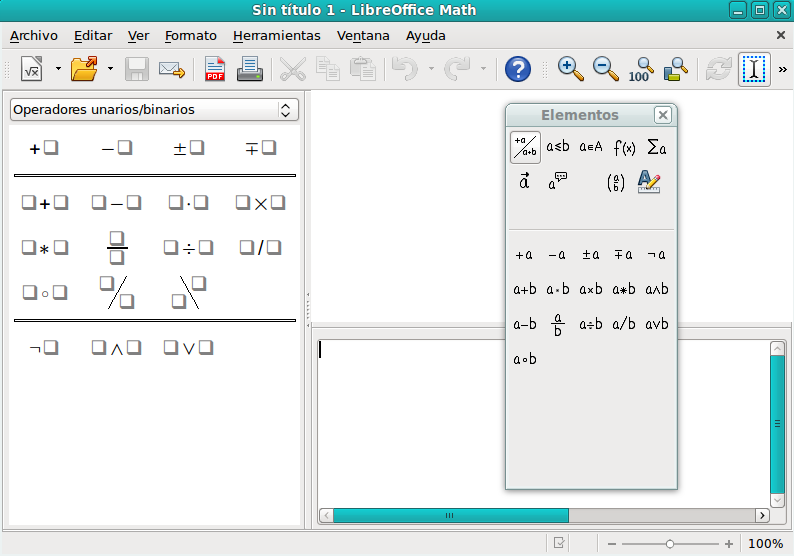Open the Operadores unarios/binarios category dropdown
Viewport: 794px width, 556px height.
[154, 110]
